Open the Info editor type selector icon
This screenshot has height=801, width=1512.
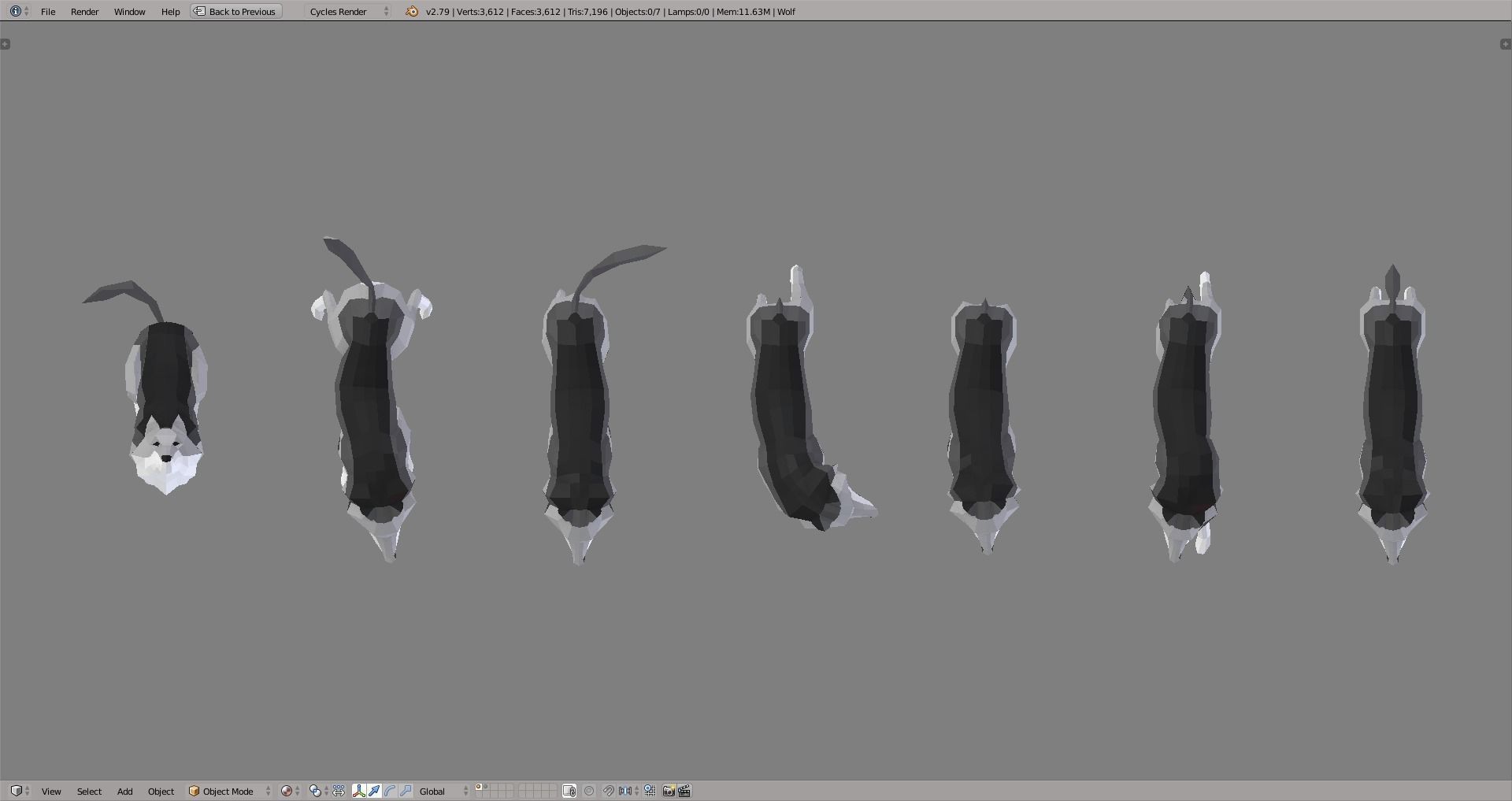[x=19, y=11]
